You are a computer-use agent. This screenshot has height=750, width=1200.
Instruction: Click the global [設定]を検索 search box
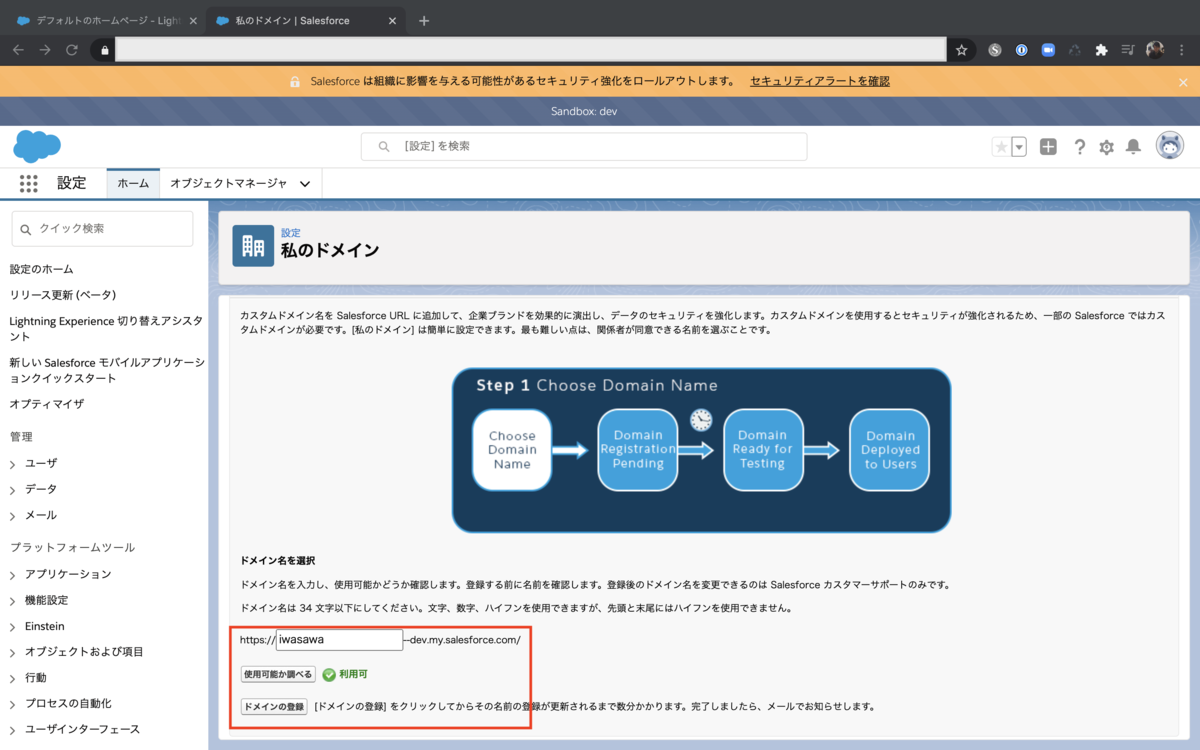[x=584, y=146]
